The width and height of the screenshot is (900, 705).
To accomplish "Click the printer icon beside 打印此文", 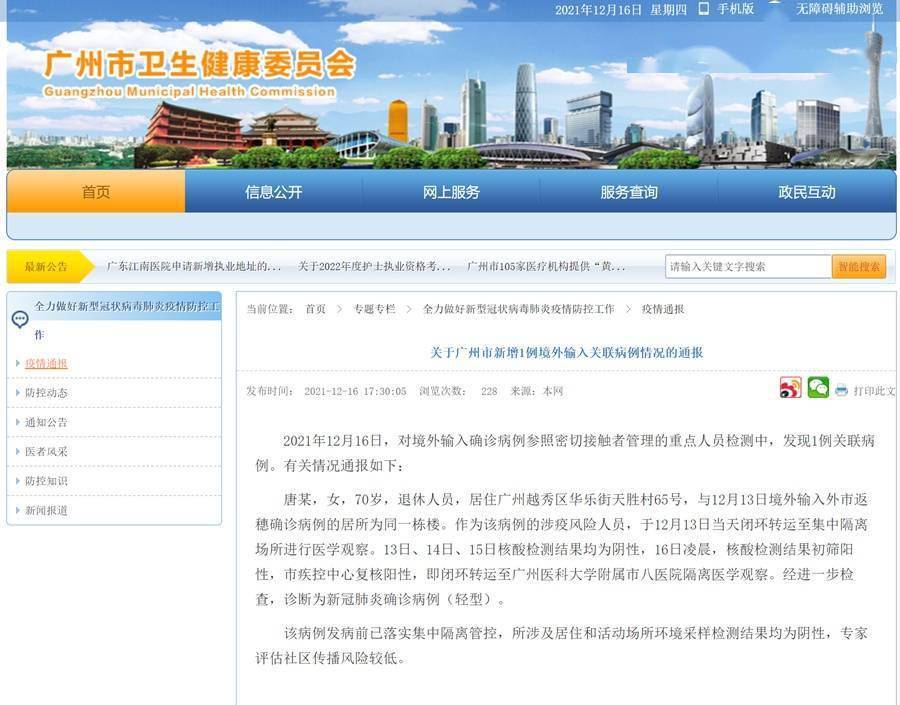I will [x=841, y=390].
